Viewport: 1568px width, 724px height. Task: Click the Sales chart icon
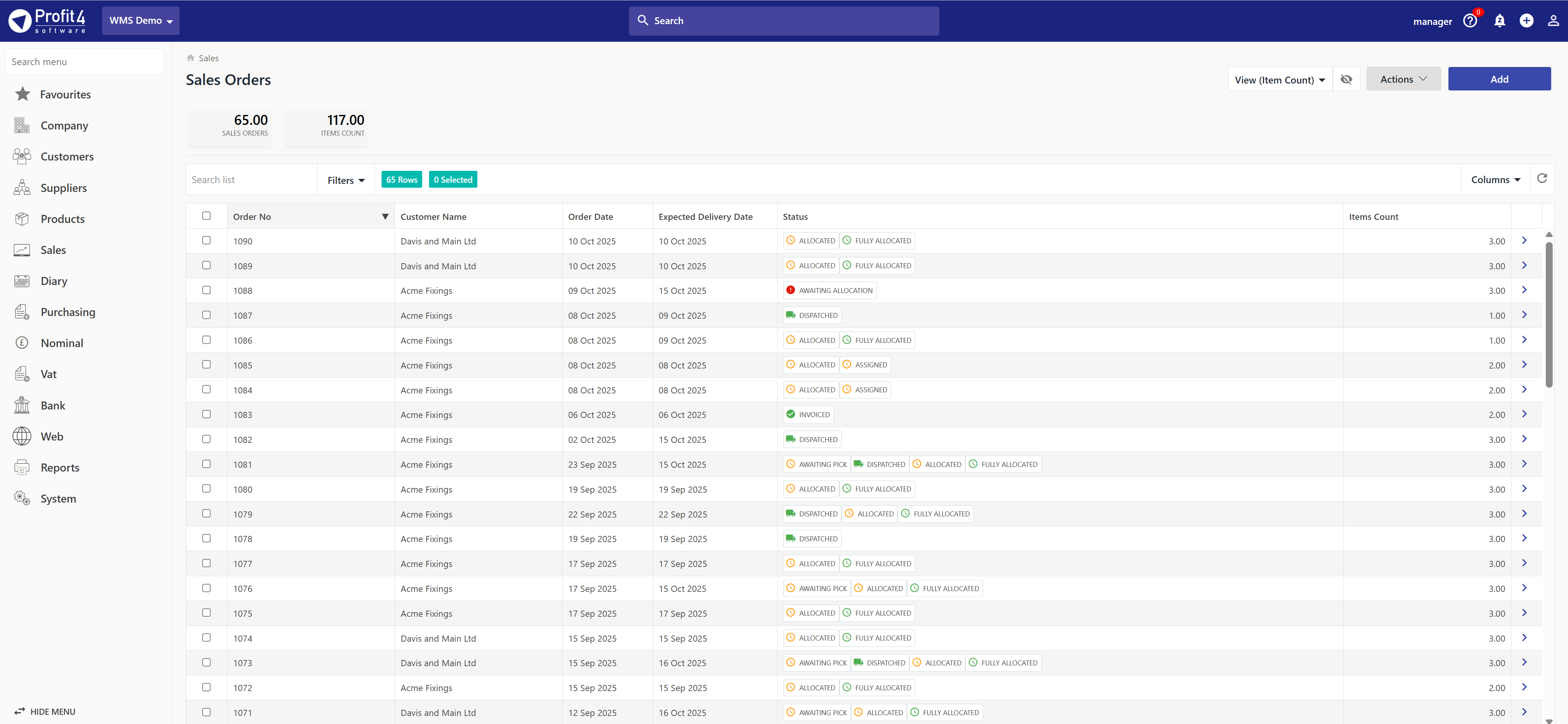pos(22,249)
